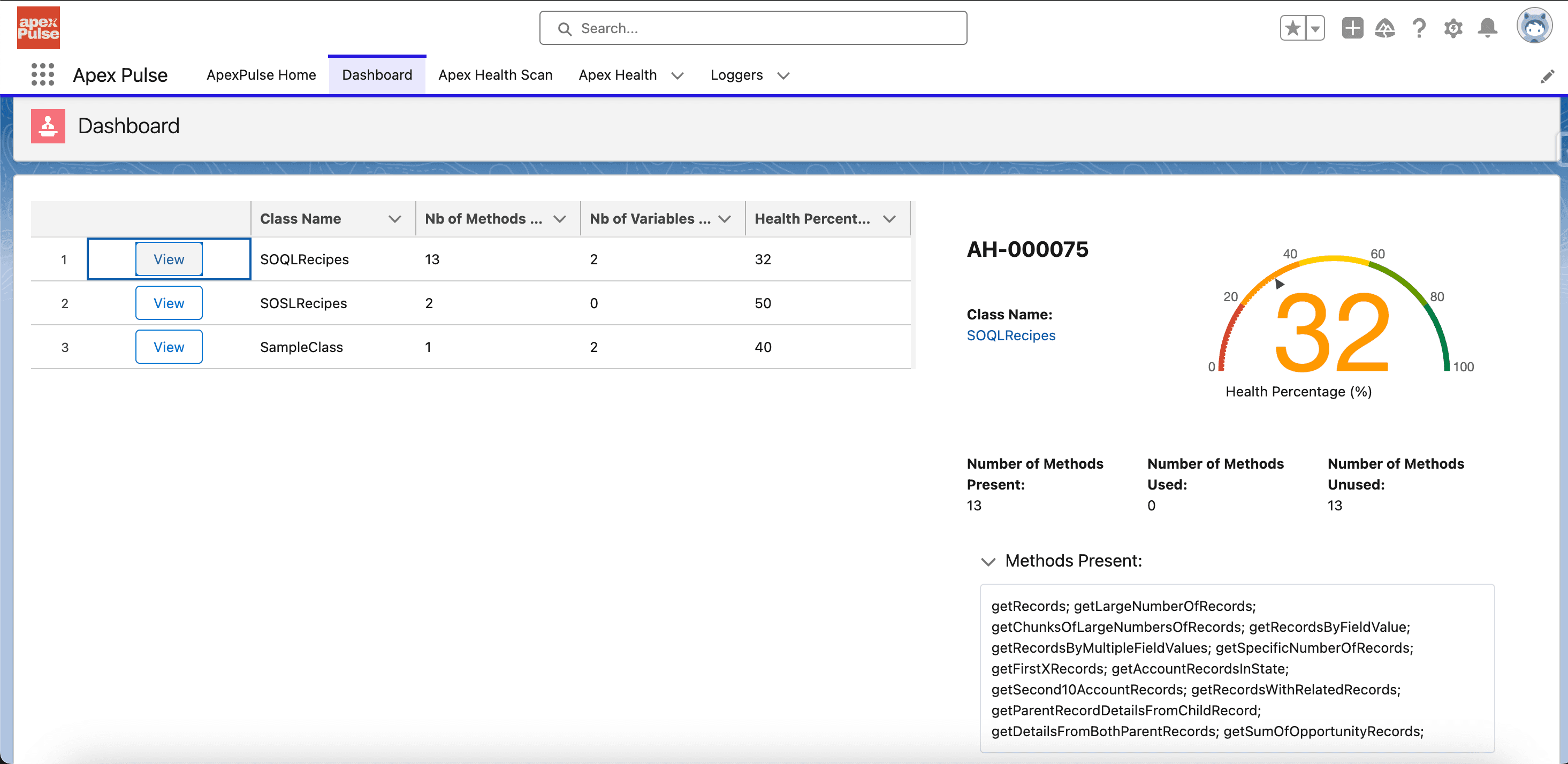Select the Dashboard tab
The image size is (1568, 764).
(377, 75)
